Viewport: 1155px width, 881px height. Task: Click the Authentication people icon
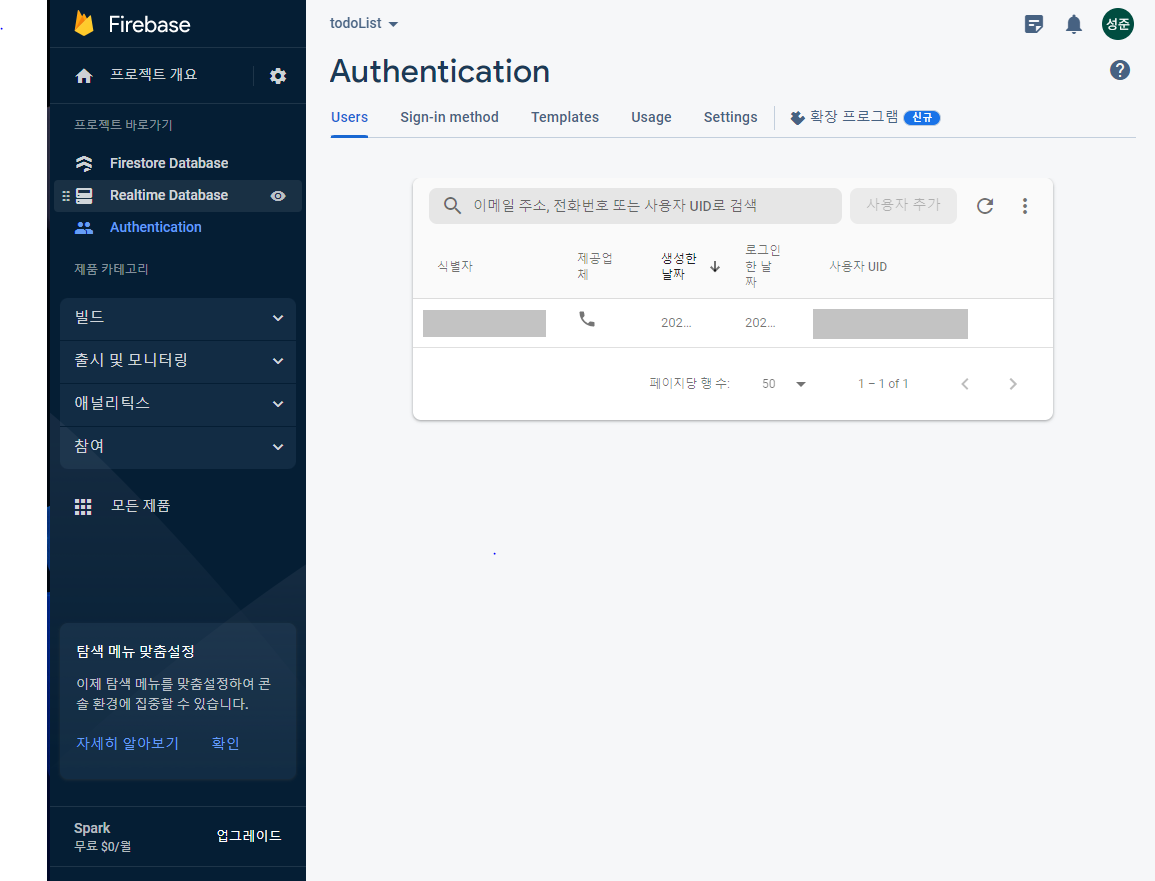pyautogui.click(x=84, y=228)
